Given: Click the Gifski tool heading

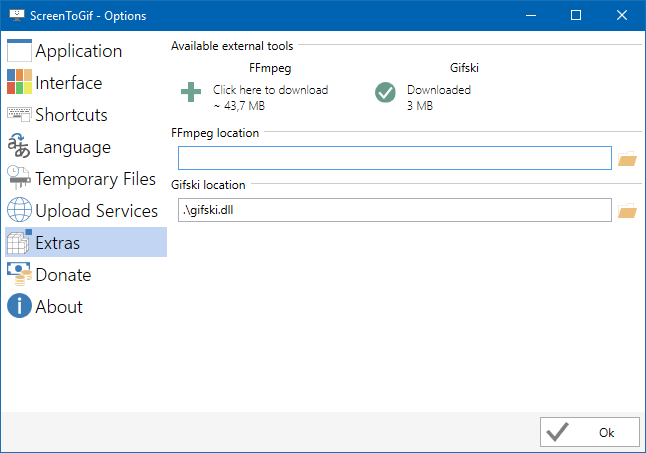Looking at the screenshot, I should [464, 68].
